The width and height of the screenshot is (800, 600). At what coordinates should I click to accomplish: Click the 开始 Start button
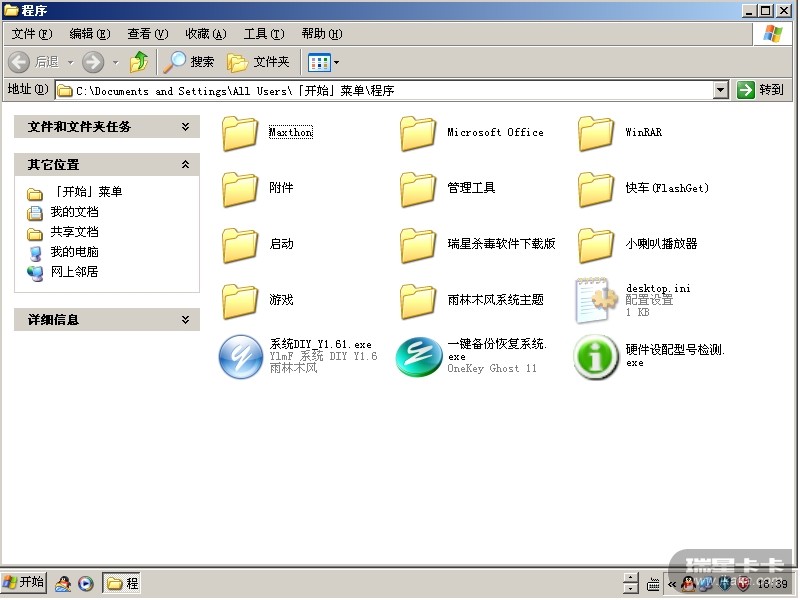coord(24,582)
